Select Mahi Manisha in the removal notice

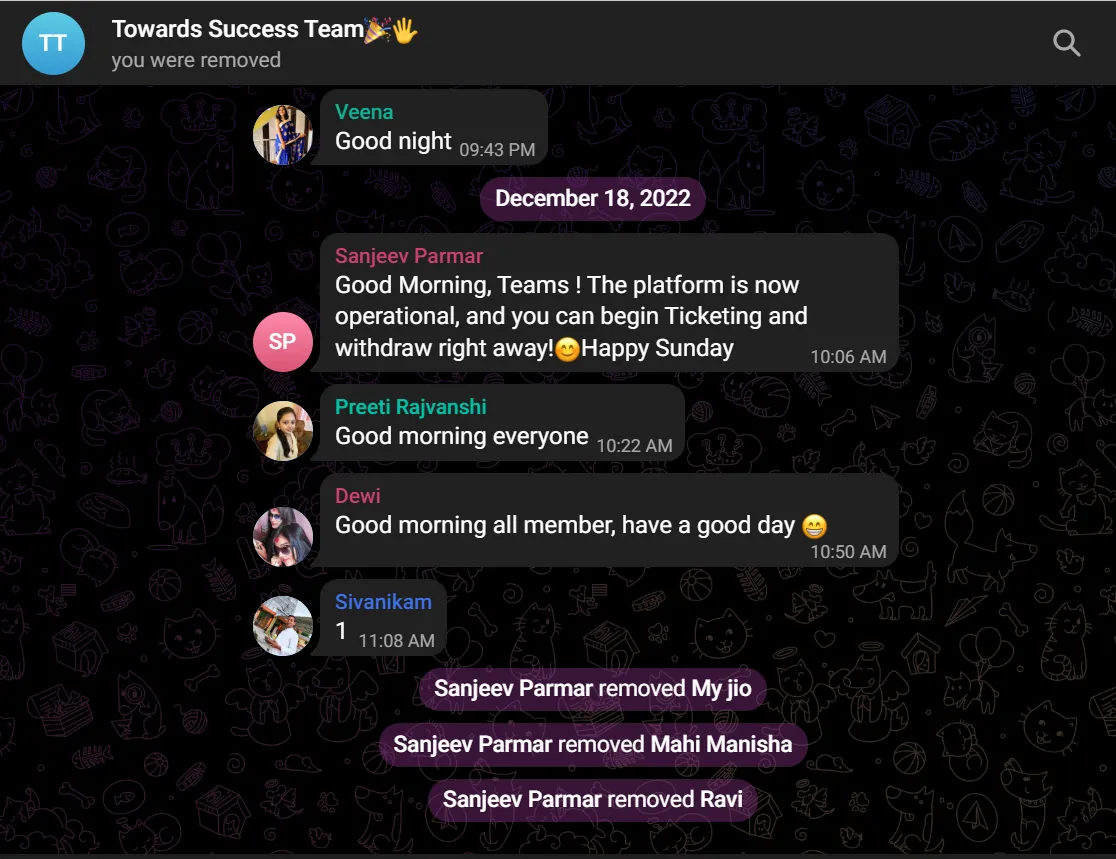pos(721,744)
